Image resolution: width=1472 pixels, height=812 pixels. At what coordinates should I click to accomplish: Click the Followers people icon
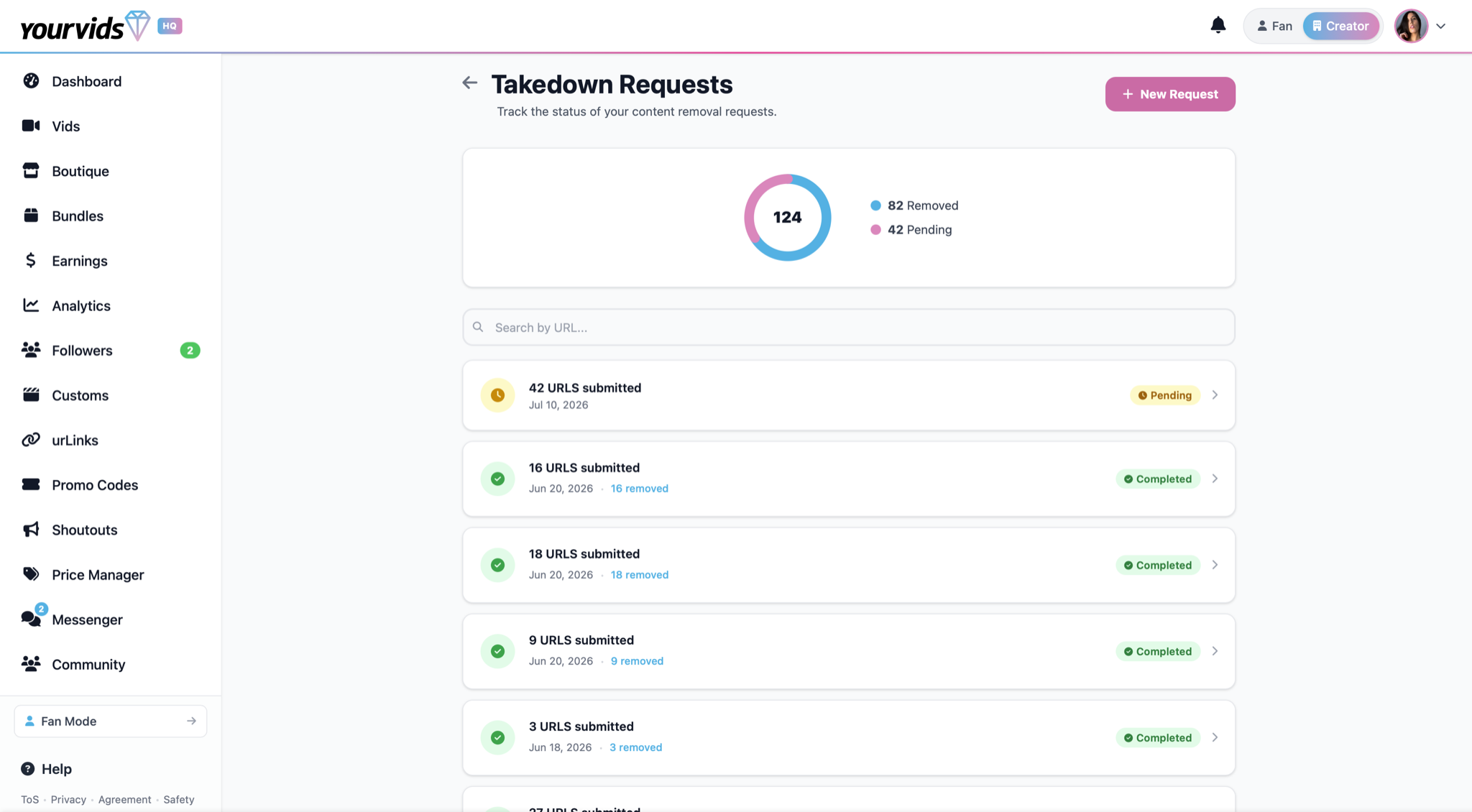tap(31, 350)
